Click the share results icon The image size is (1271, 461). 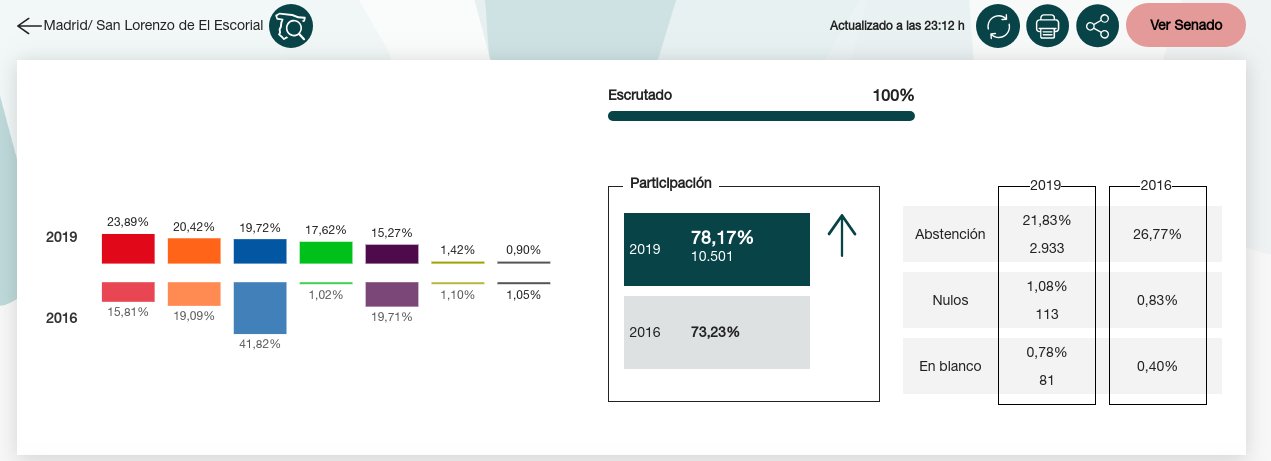click(x=1098, y=26)
